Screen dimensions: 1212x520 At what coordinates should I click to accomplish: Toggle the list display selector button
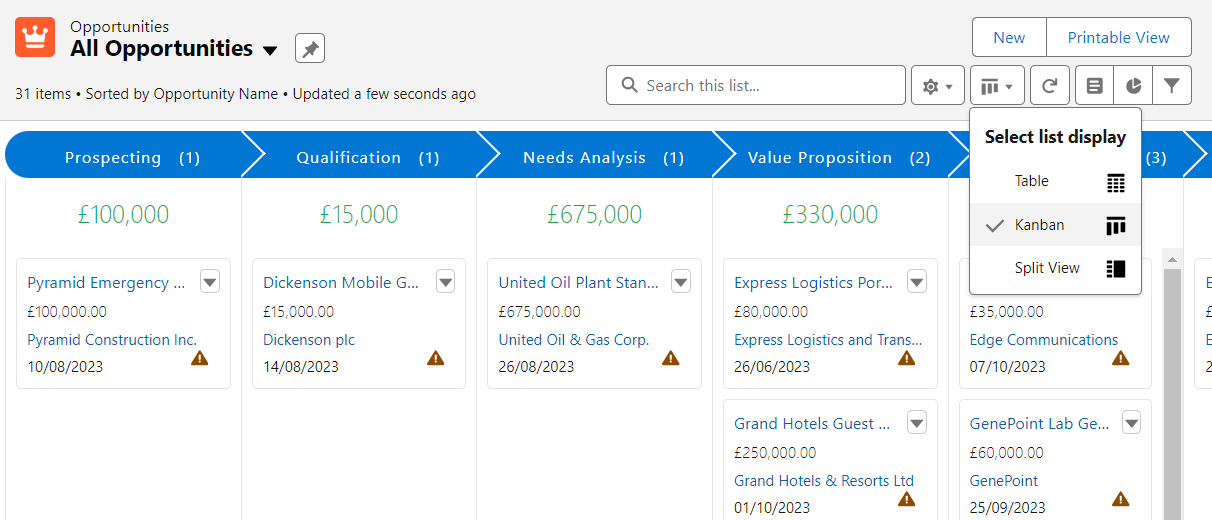click(997, 86)
